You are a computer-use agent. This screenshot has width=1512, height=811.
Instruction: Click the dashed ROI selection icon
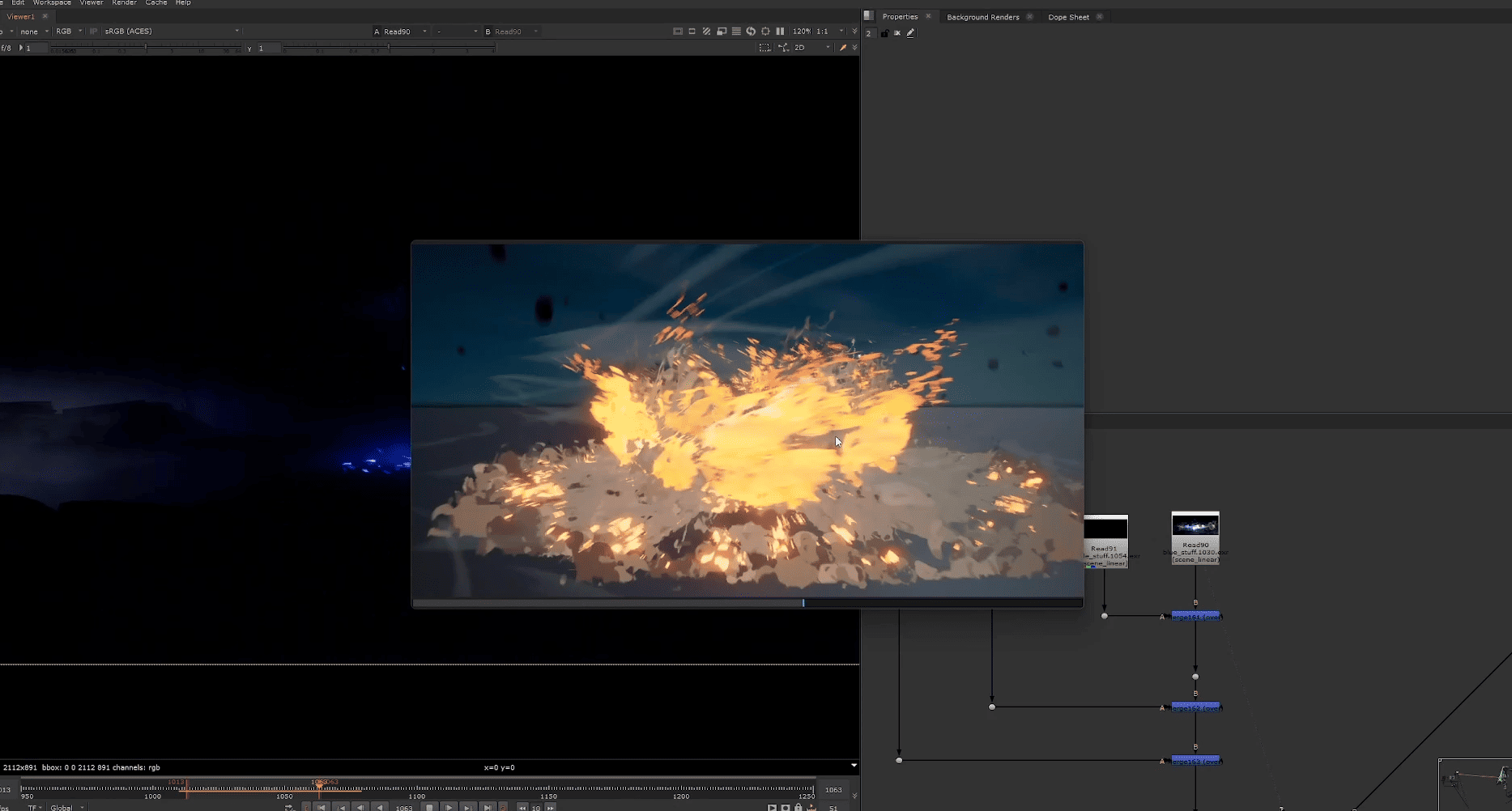click(765, 48)
